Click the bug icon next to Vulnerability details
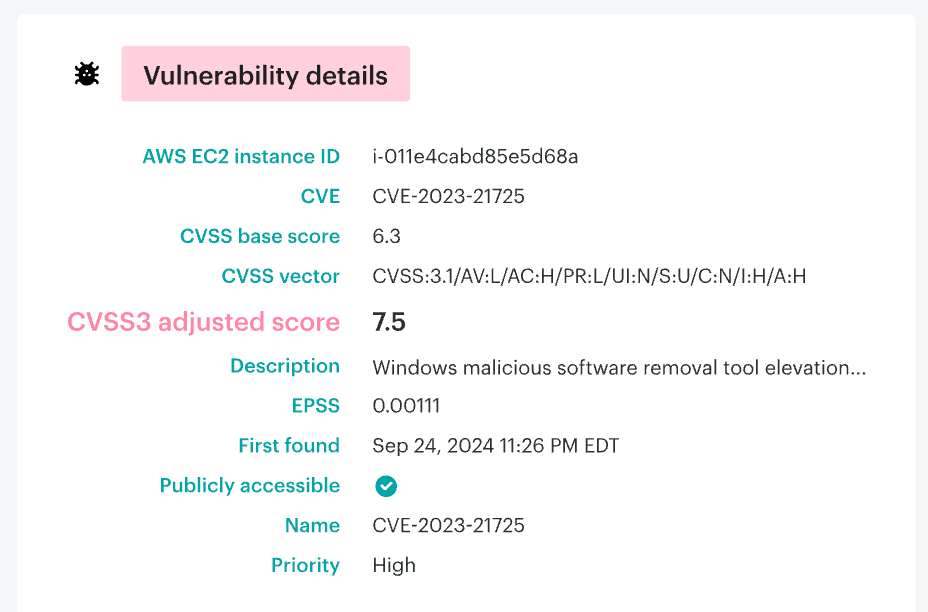Viewport: 928px width, 612px height. click(x=86, y=73)
